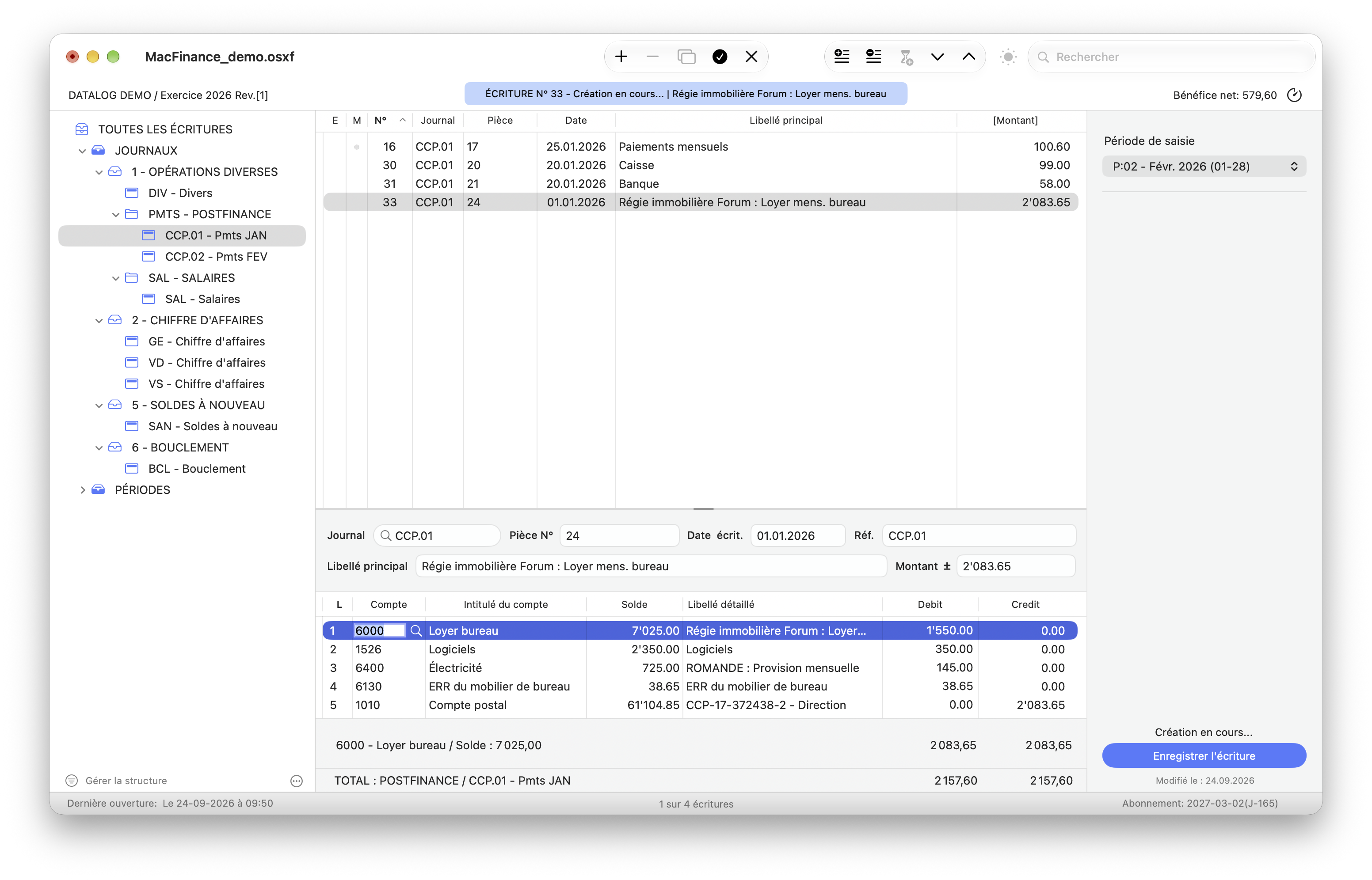Click the magnifier icon beside account 6000

pyautogui.click(x=416, y=630)
